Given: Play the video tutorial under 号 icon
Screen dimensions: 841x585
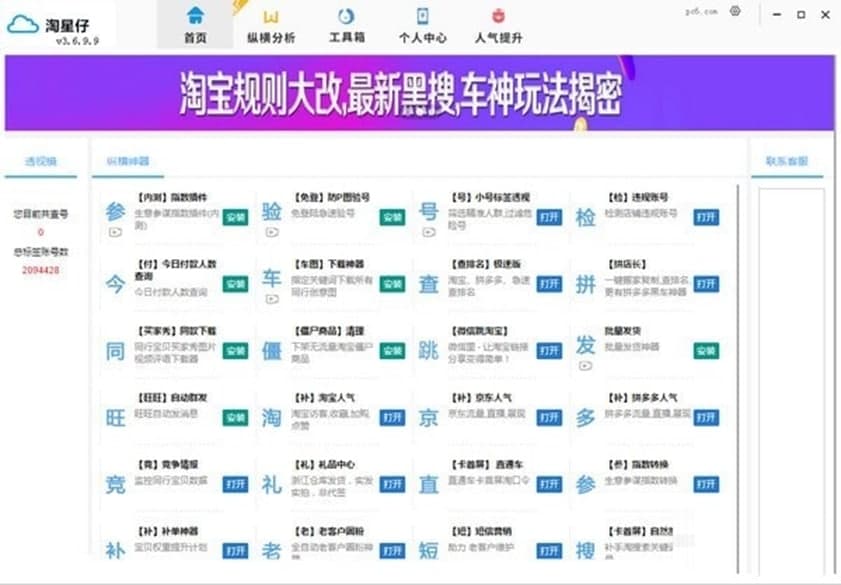Looking at the screenshot, I should (x=429, y=232).
